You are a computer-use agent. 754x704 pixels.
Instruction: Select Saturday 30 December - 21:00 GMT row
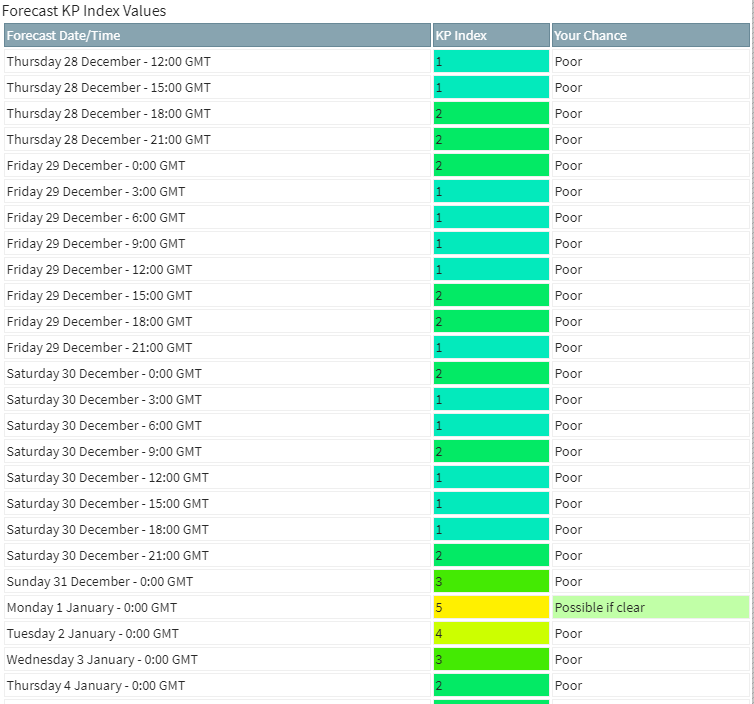click(x=377, y=555)
